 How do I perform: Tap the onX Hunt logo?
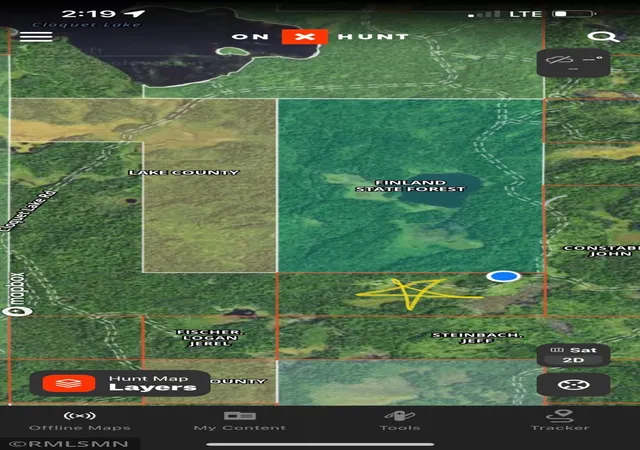point(320,37)
